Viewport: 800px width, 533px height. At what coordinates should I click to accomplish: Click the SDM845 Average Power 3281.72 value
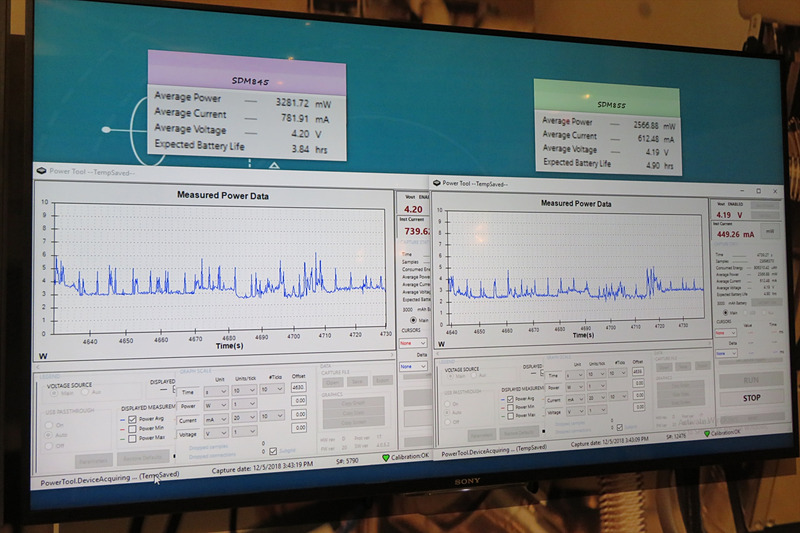coord(292,103)
